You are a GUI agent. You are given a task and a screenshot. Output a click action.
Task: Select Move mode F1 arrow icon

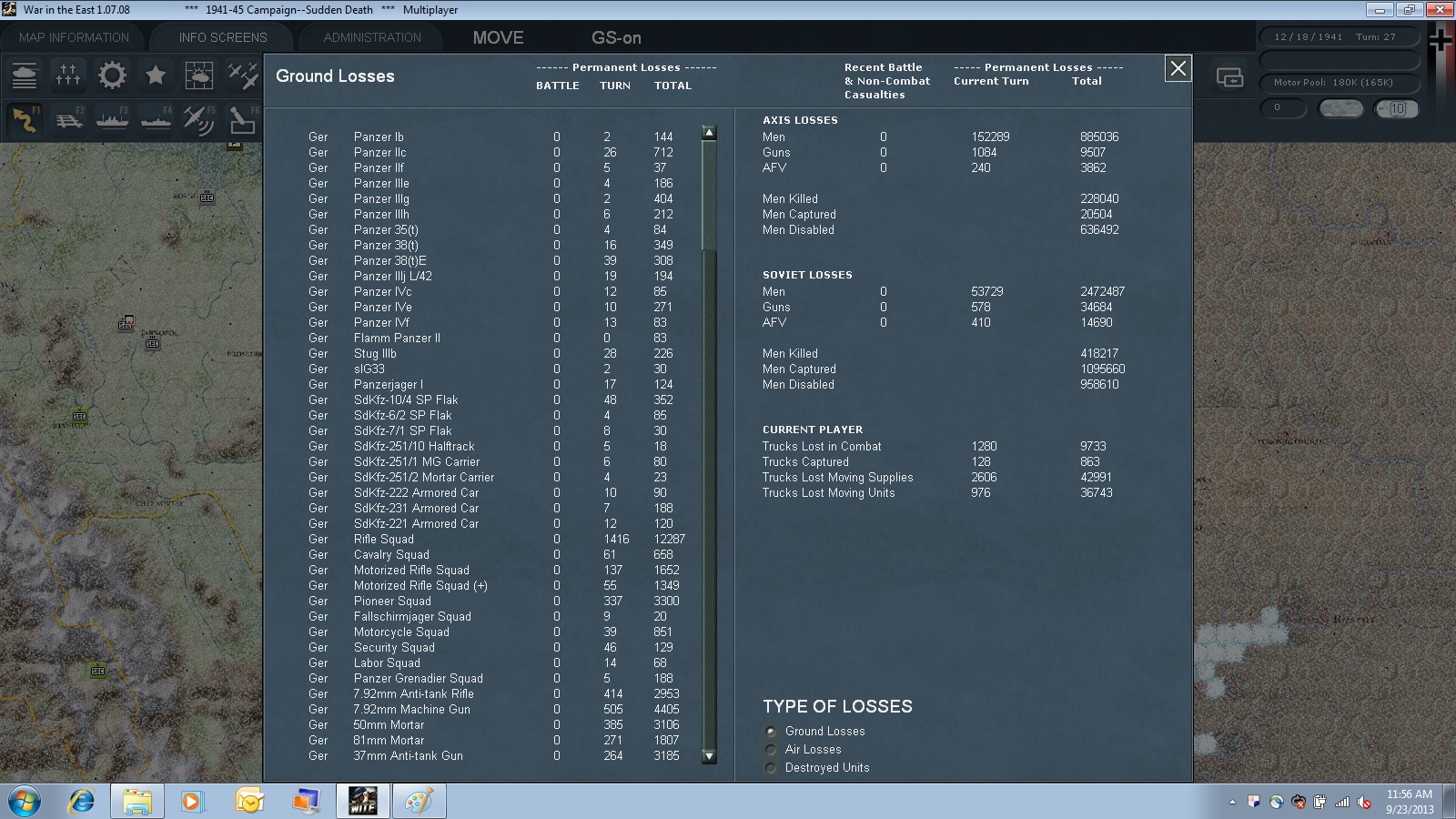(x=25, y=119)
